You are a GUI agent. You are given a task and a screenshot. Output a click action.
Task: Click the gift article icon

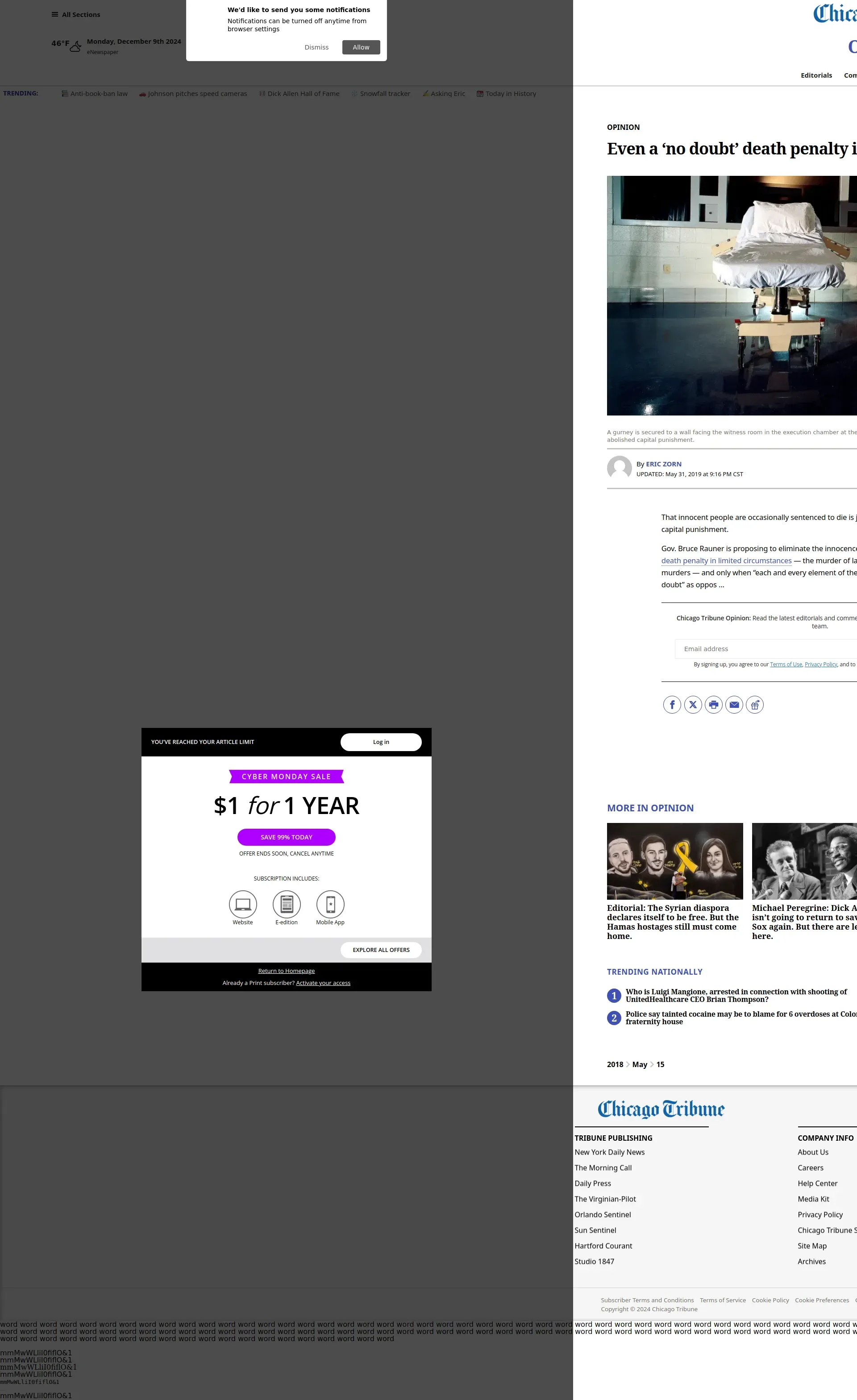tap(755, 705)
